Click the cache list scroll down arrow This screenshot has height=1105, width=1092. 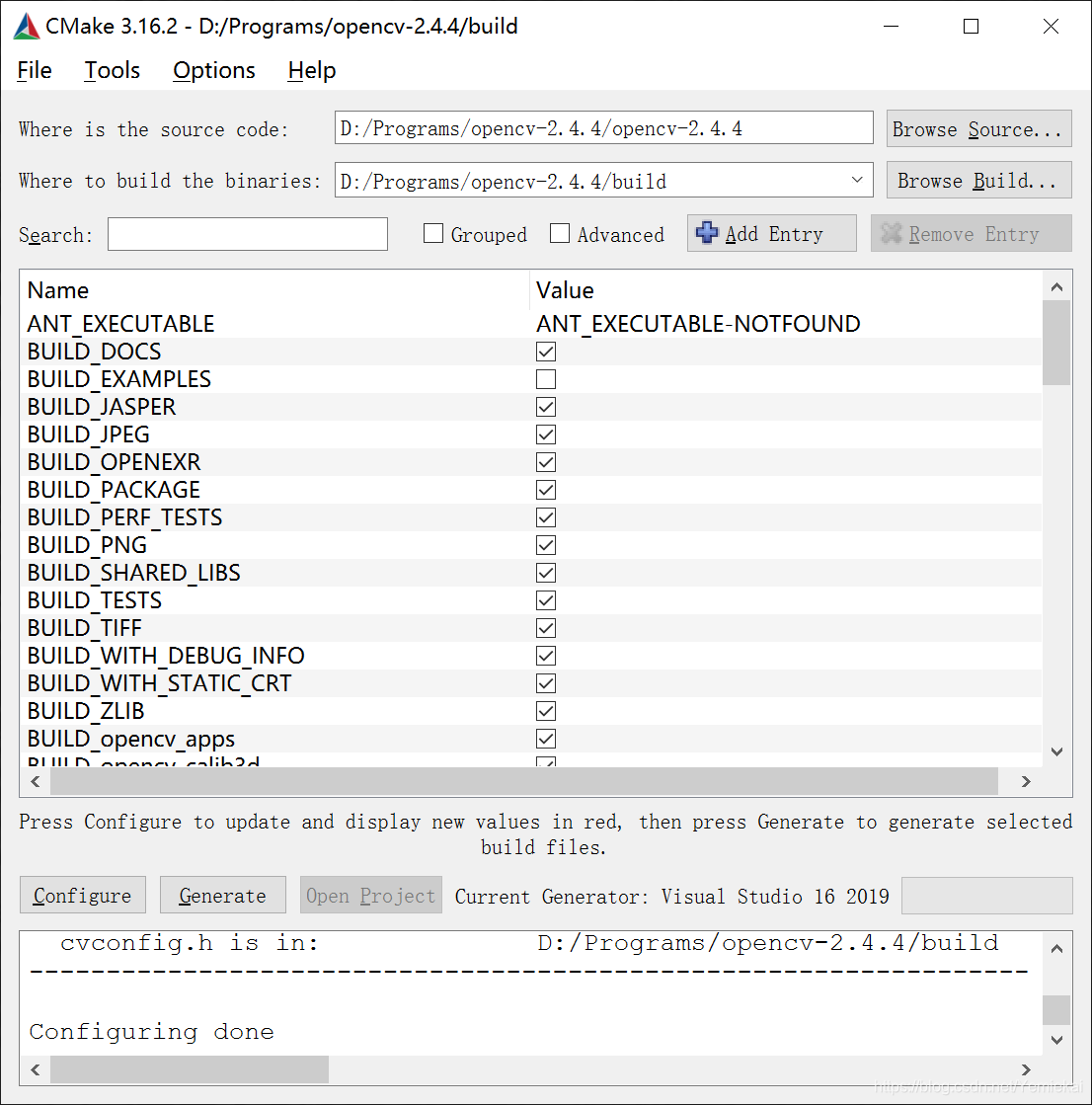(x=1056, y=751)
